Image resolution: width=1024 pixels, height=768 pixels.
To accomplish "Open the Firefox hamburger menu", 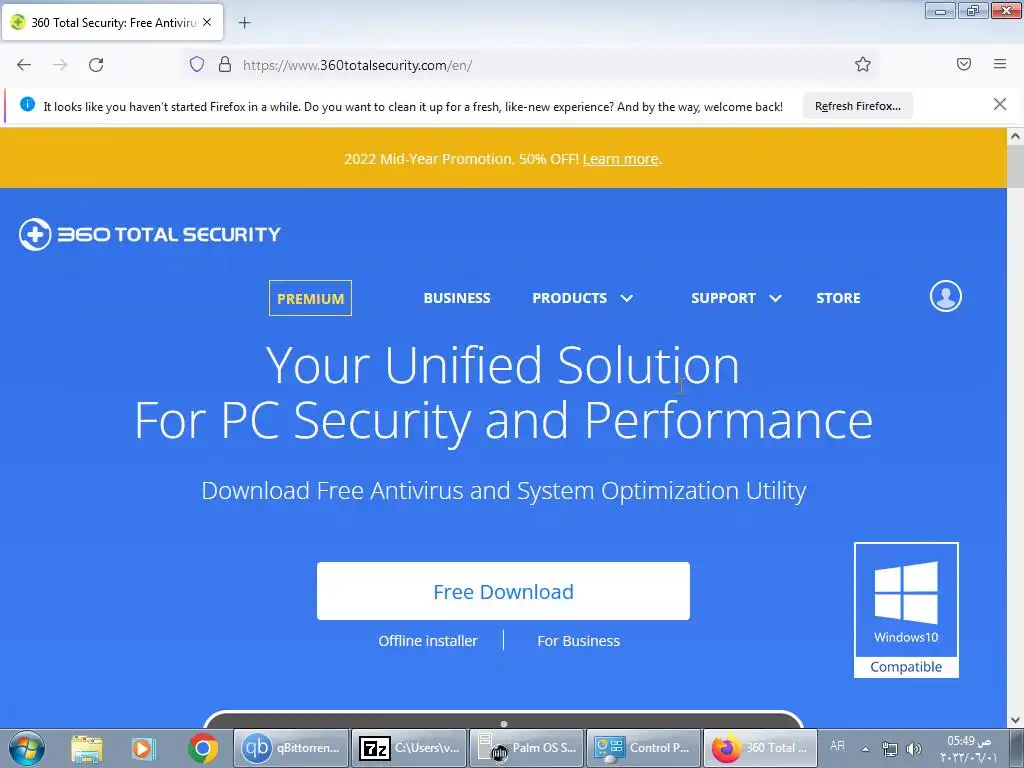I will click(1000, 64).
